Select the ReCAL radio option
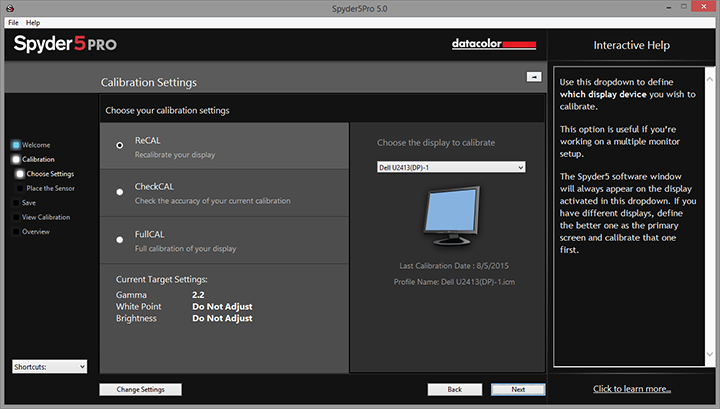This screenshot has width=720, height=409. click(120, 145)
